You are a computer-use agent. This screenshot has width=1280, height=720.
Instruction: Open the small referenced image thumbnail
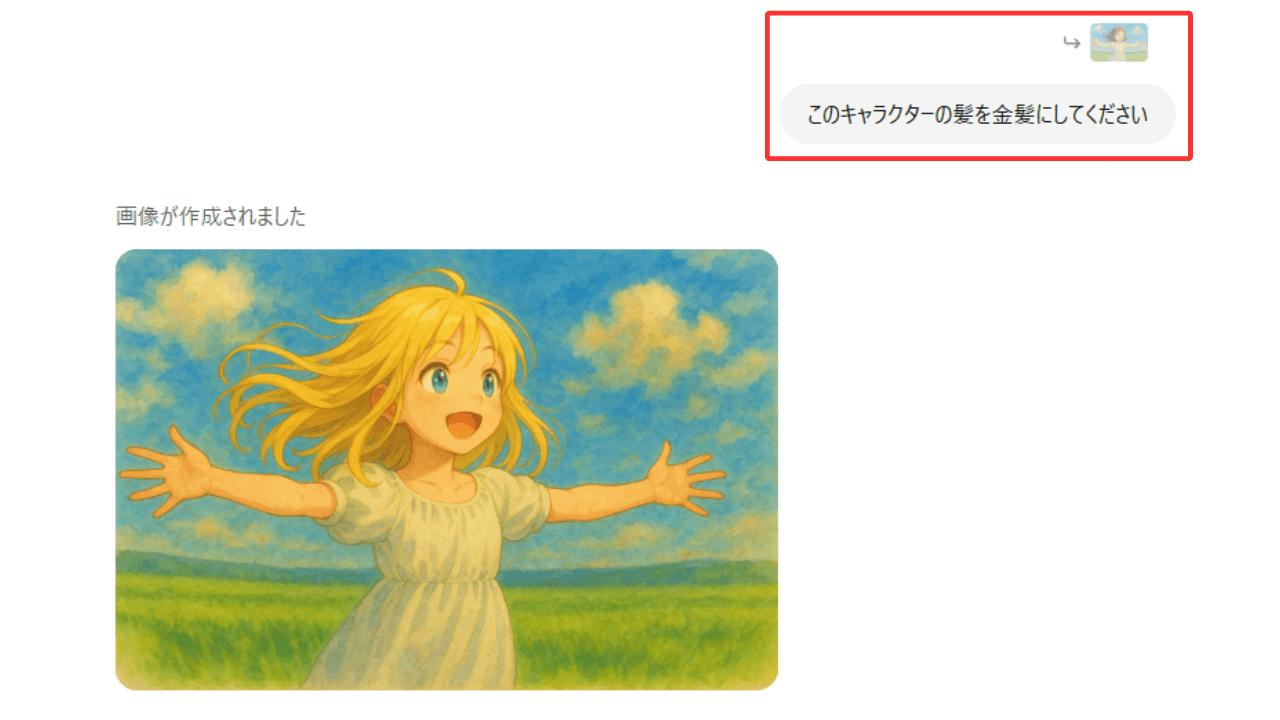click(1119, 43)
